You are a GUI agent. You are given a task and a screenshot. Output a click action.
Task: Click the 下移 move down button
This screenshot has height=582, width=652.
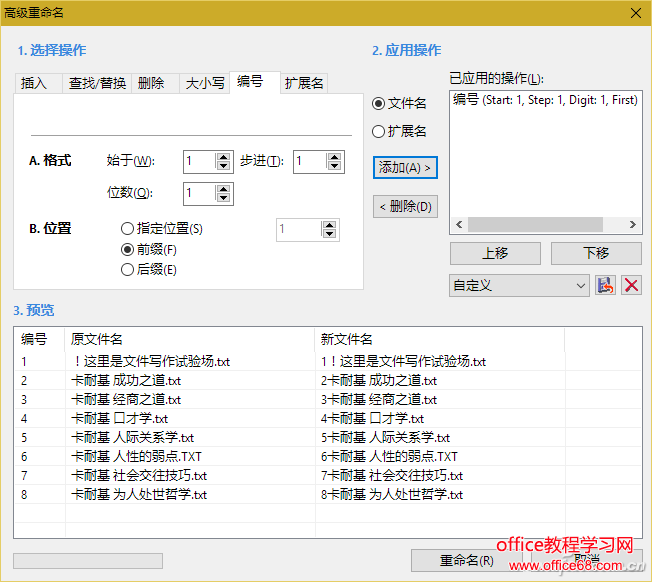(x=596, y=253)
